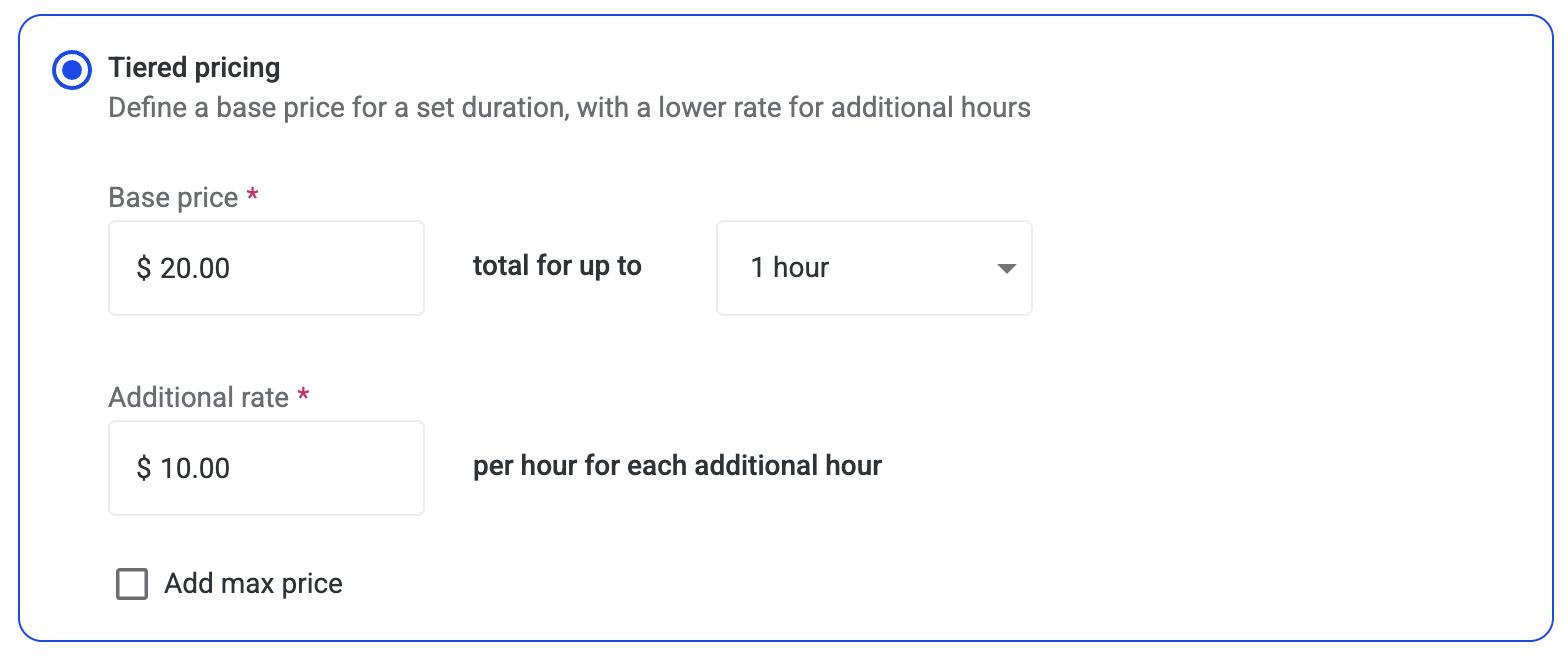The width and height of the screenshot is (1568, 664).
Task: Click the "total for up to" text
Action: [x=557, y=266]
